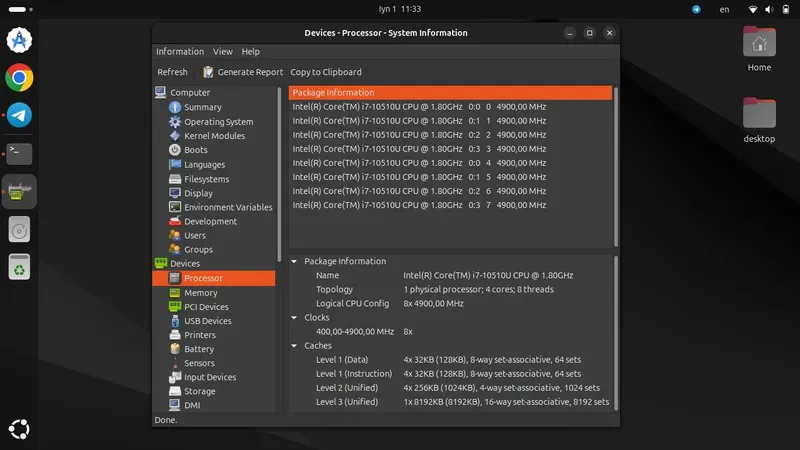Click the Level 3 (Unified) cache row

[450, 402]
